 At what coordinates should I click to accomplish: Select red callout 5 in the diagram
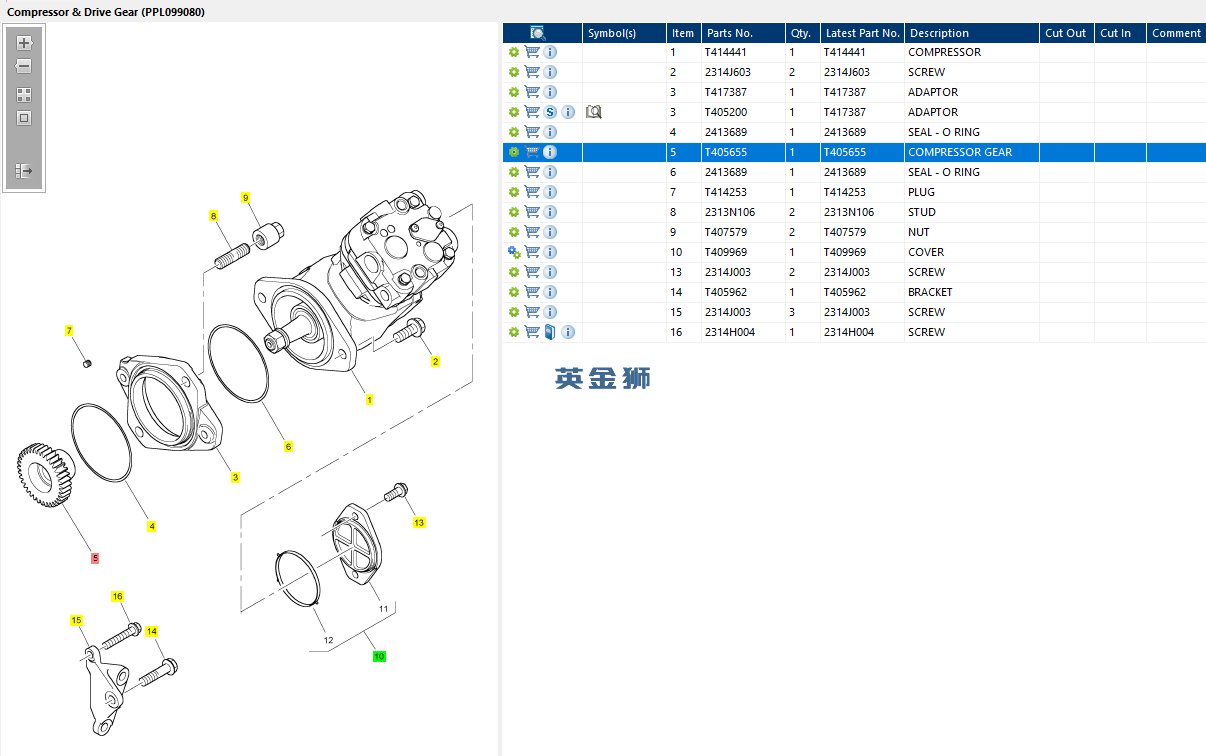tap(95, 558)
